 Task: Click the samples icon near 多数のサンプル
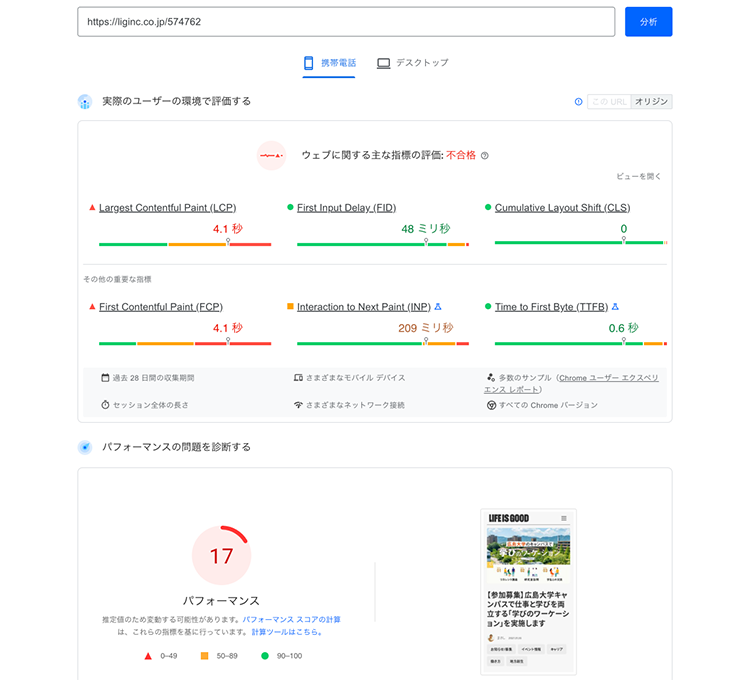click(x=491, y=377)
